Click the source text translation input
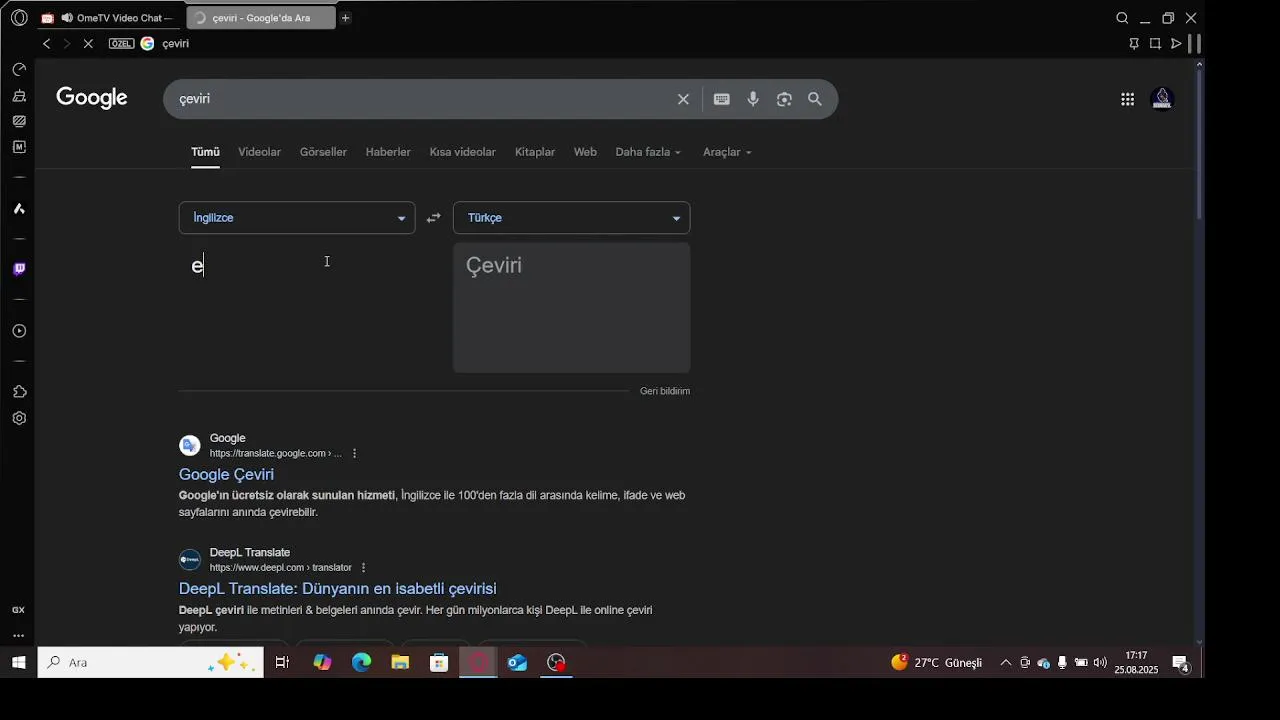 pos(297,307)
